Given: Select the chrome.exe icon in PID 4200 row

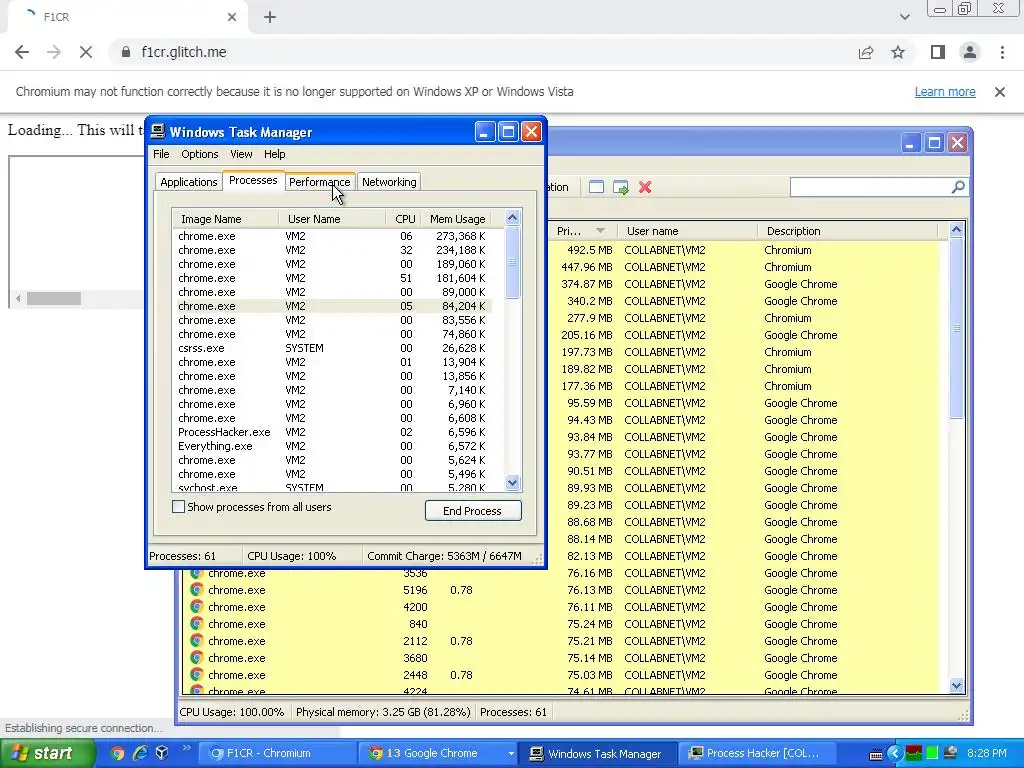Looking at the screenshot, I should [196, 607].
